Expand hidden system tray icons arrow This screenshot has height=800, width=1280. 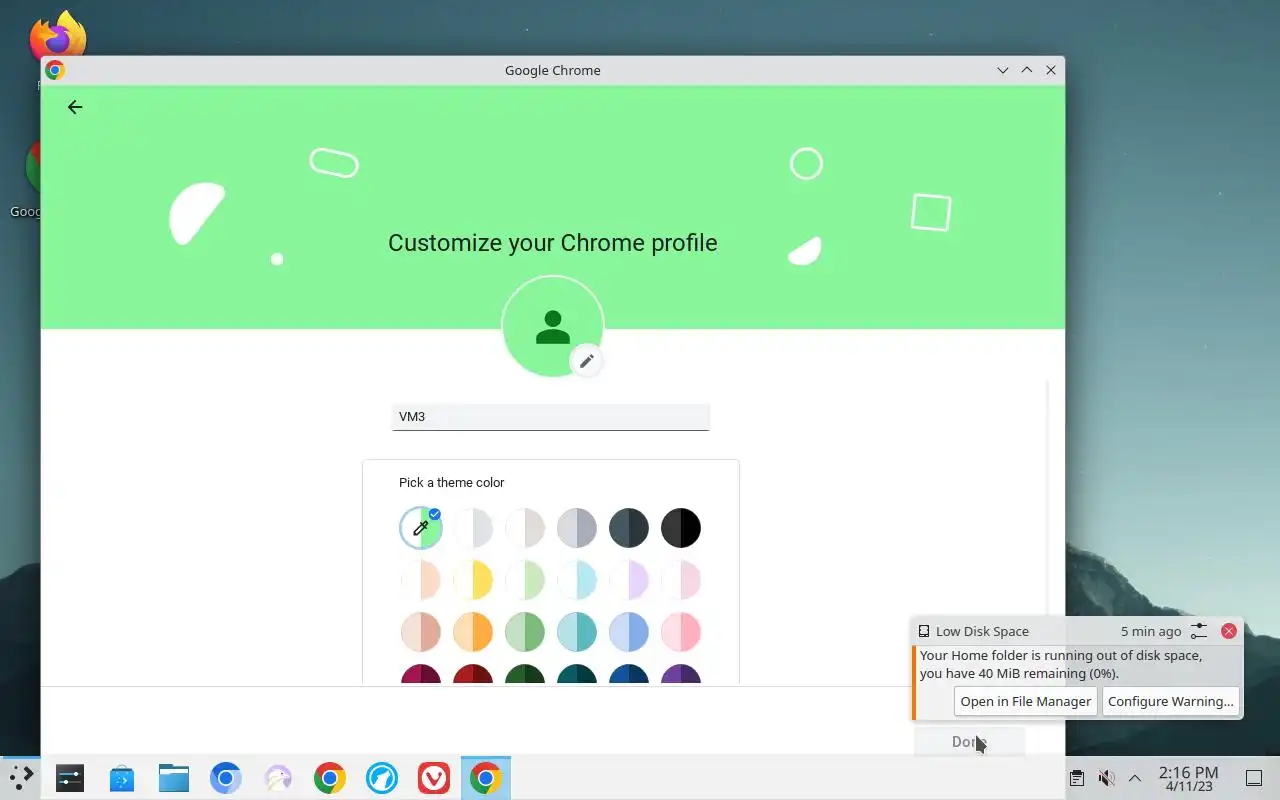(x=1135, y=778)
